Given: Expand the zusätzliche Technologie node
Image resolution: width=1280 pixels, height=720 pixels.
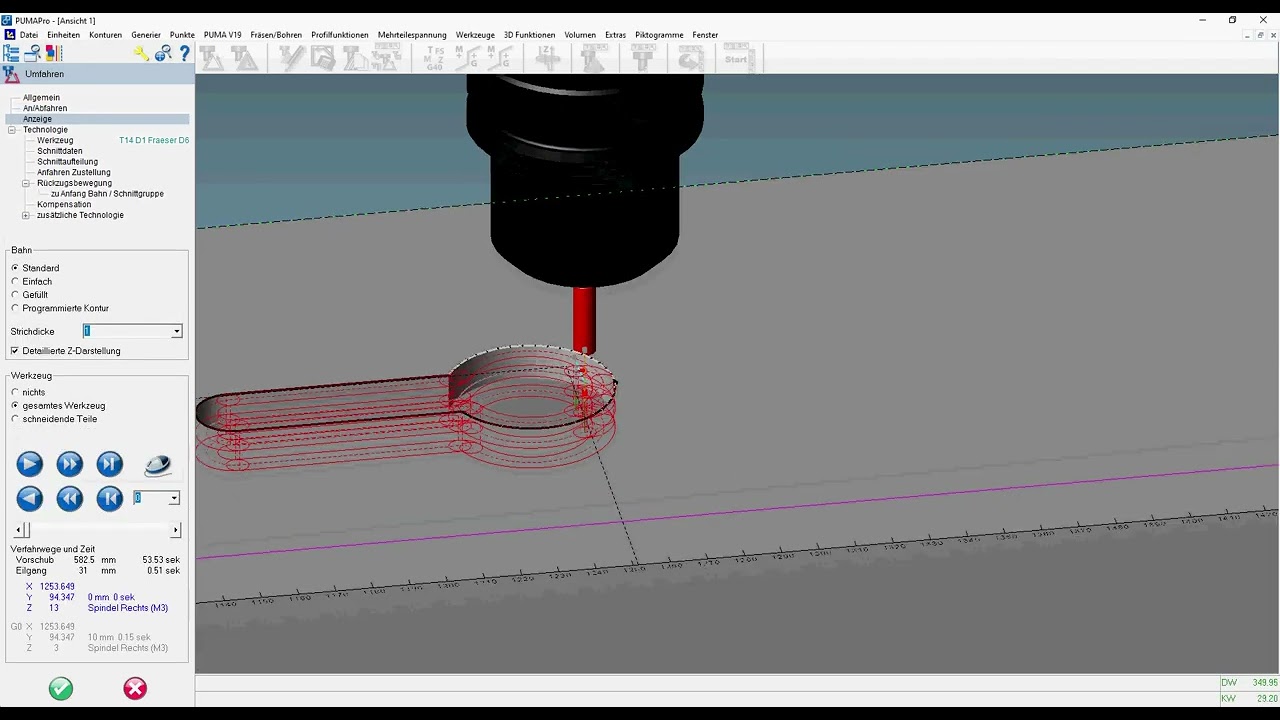Looking at the screenshot, I should [26, 215].
